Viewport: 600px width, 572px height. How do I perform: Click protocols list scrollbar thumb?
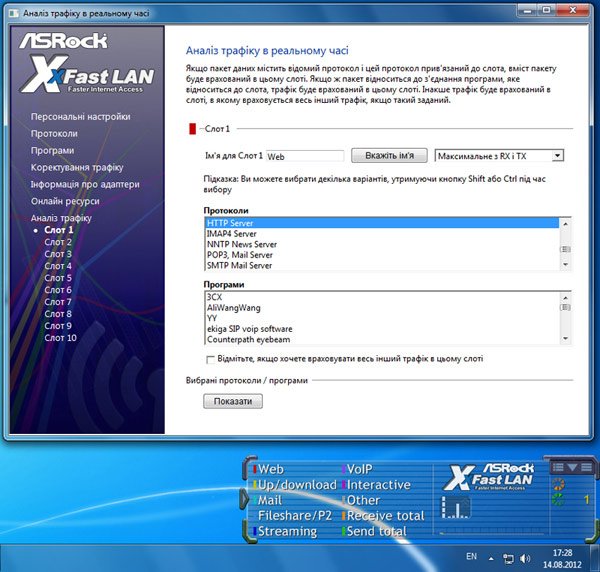pos(565,249)
